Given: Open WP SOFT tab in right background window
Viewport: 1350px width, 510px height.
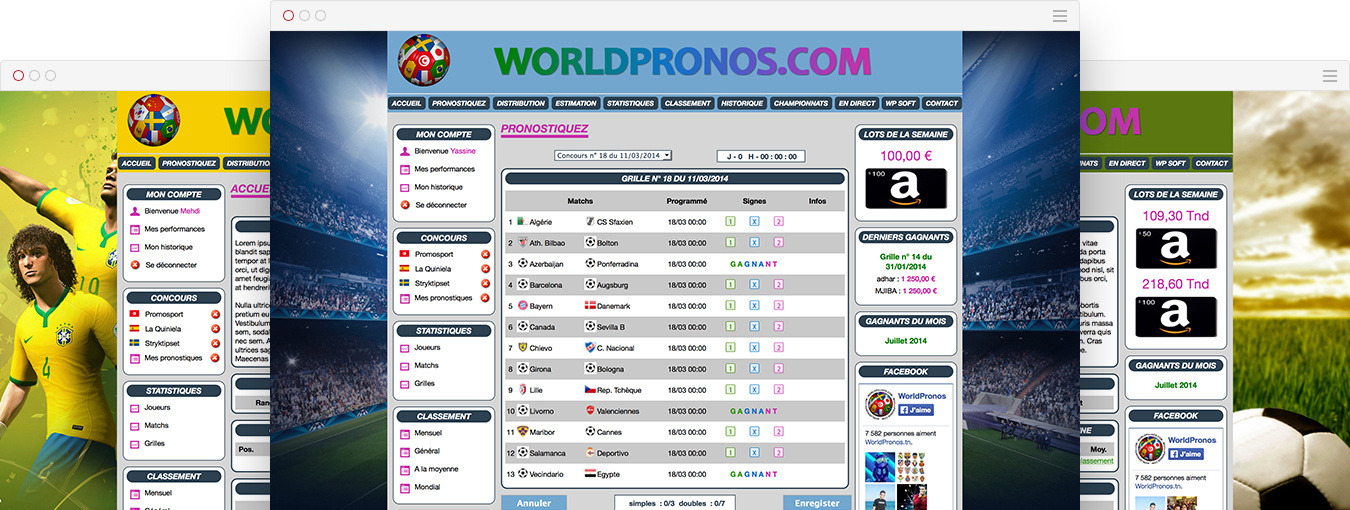Looking at the screenshot, I should 1170,163.
